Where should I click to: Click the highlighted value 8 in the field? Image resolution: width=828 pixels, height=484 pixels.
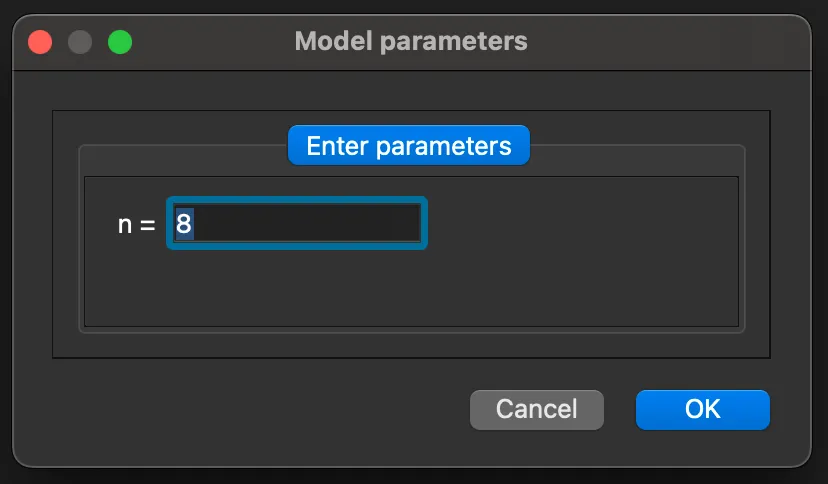pyautogui.click(x=184, y=223)
